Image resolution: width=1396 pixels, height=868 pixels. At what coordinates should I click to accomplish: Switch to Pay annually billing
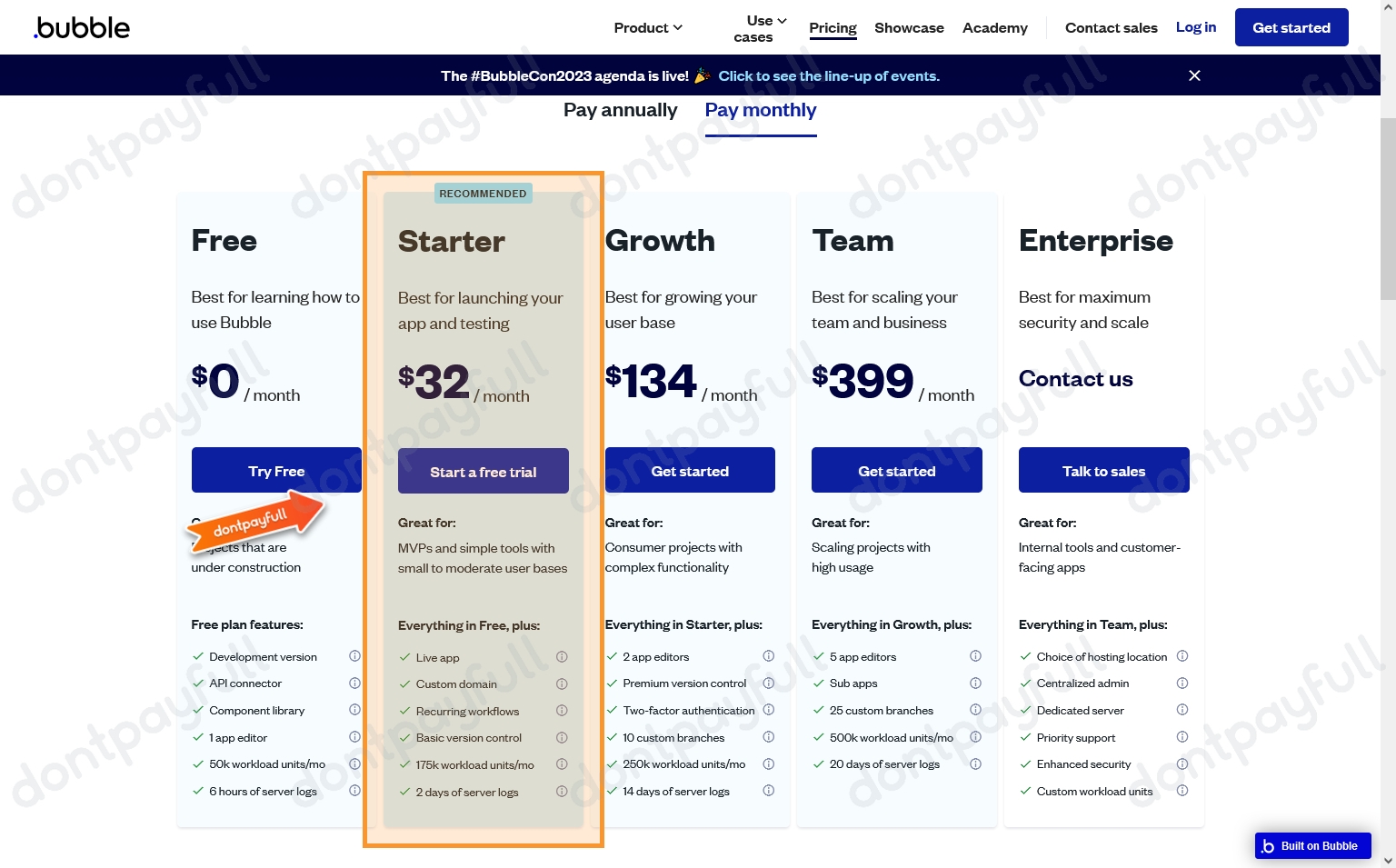621,110
